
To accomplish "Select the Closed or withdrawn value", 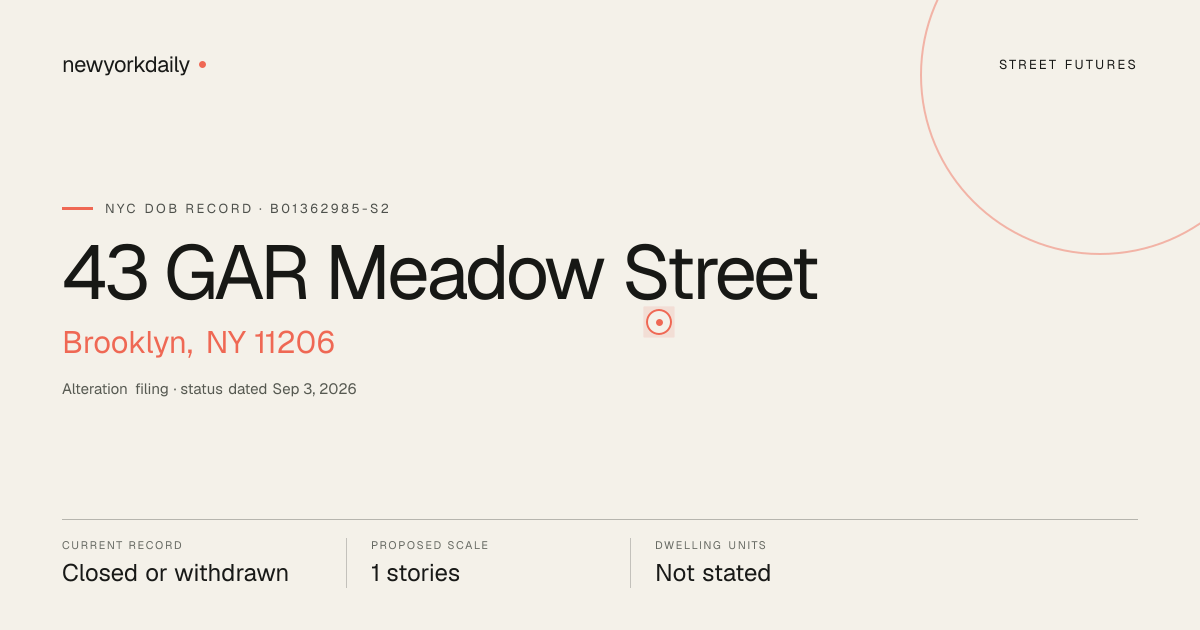I will pos(175,573).
